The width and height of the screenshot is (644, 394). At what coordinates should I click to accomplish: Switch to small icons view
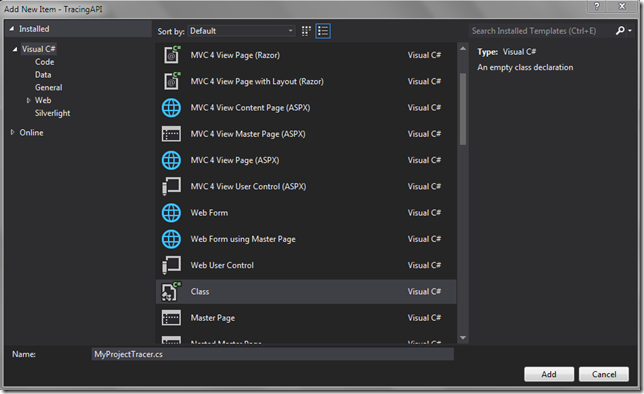[x=306, y=31]
